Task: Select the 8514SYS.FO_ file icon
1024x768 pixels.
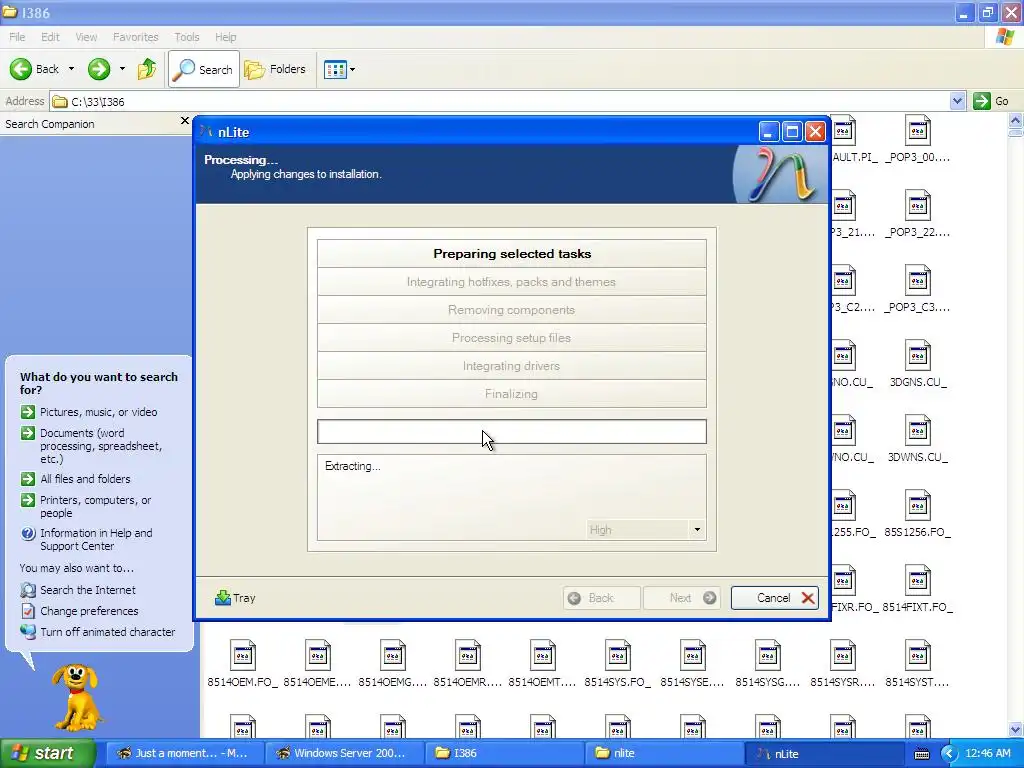Action: 618,656
